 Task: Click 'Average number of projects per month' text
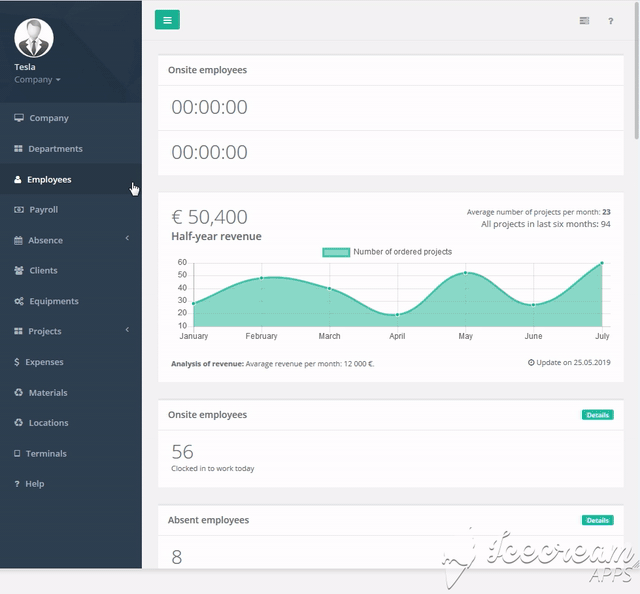click(x=539, y=212)
